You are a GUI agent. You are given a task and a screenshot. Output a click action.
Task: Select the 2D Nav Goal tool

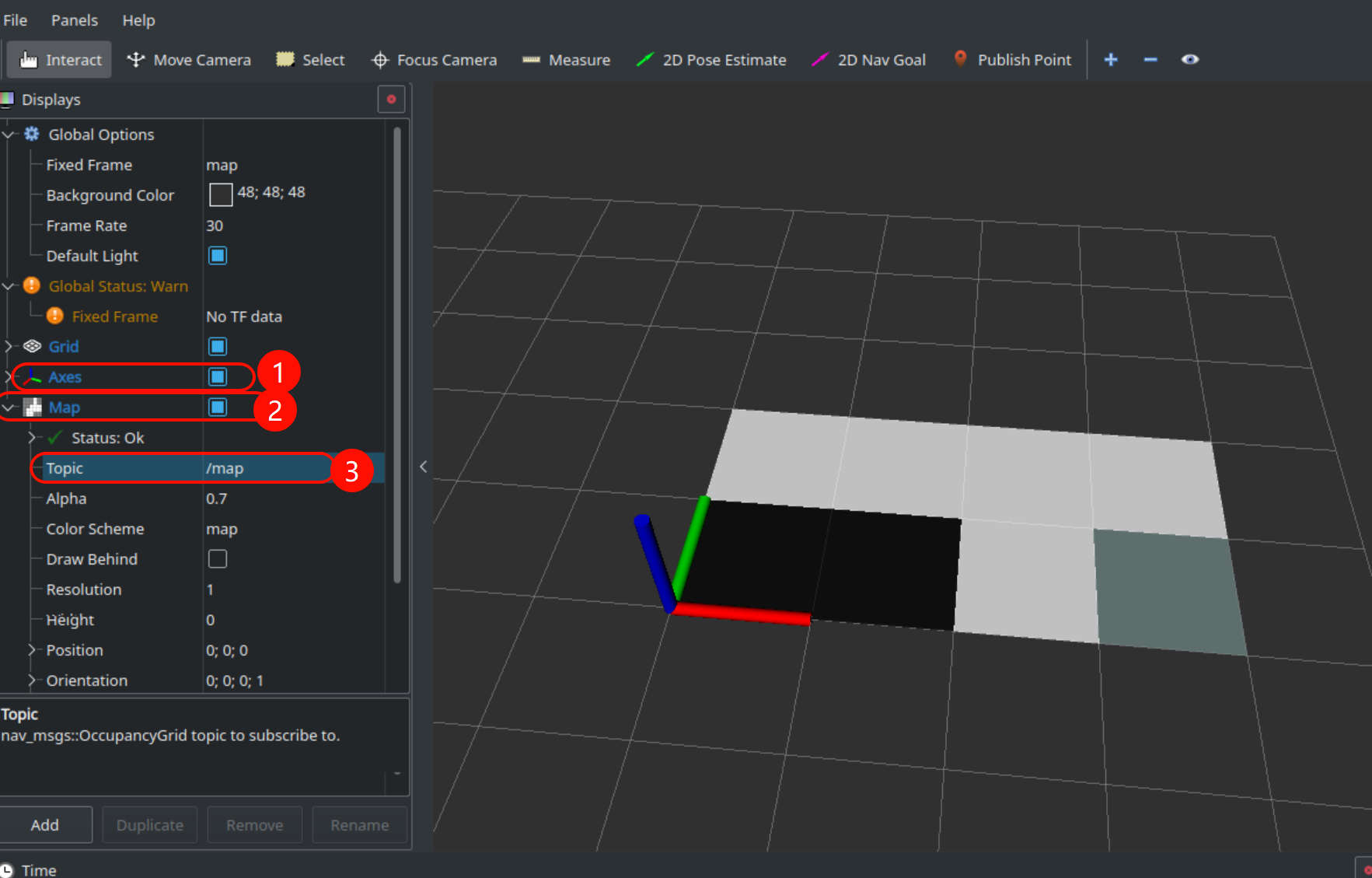click(868, 60)
